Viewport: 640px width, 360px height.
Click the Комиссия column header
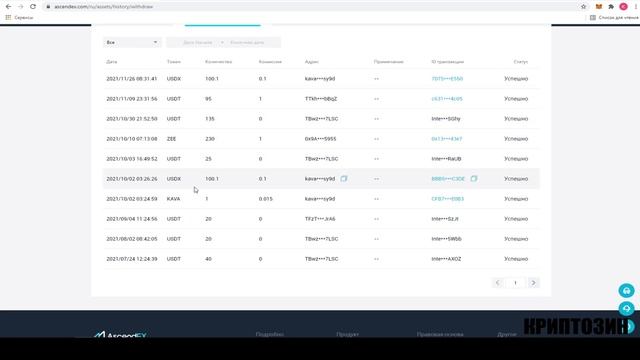270,62
